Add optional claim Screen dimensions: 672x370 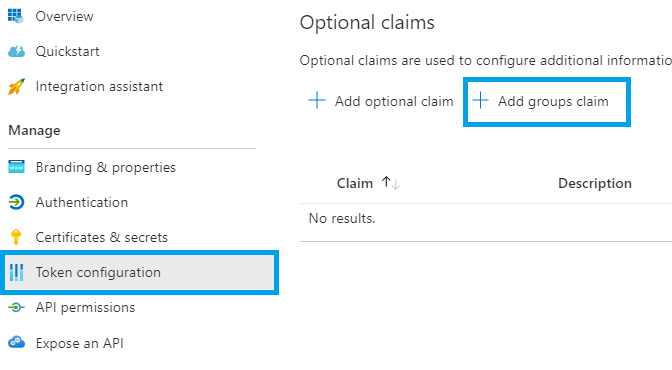pyautogui.click(x=381, y=101)
